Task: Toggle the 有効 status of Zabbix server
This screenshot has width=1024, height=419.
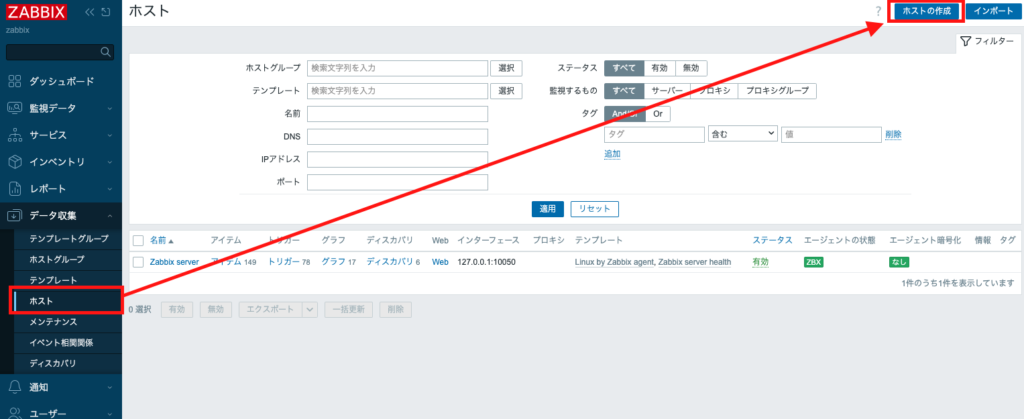Action: coord(761,262)
